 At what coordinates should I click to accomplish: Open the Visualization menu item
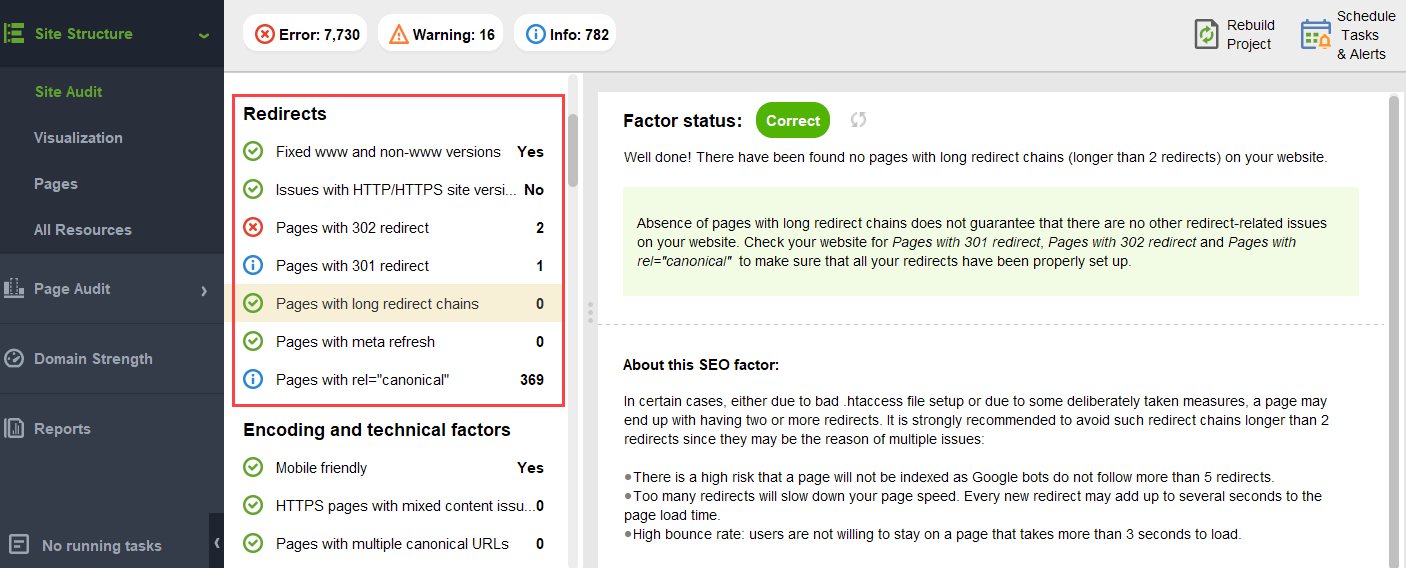pos(78,138)
